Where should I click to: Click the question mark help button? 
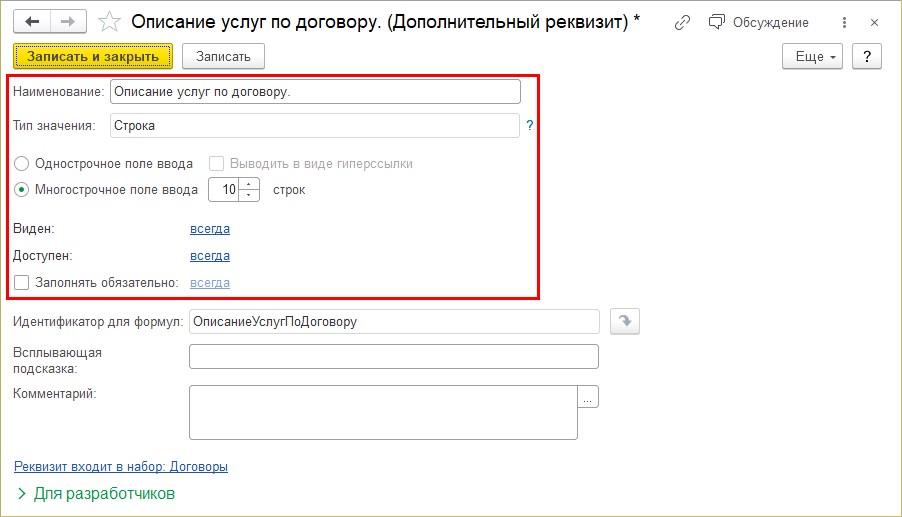pyautogui.click(x=866, y=57)
